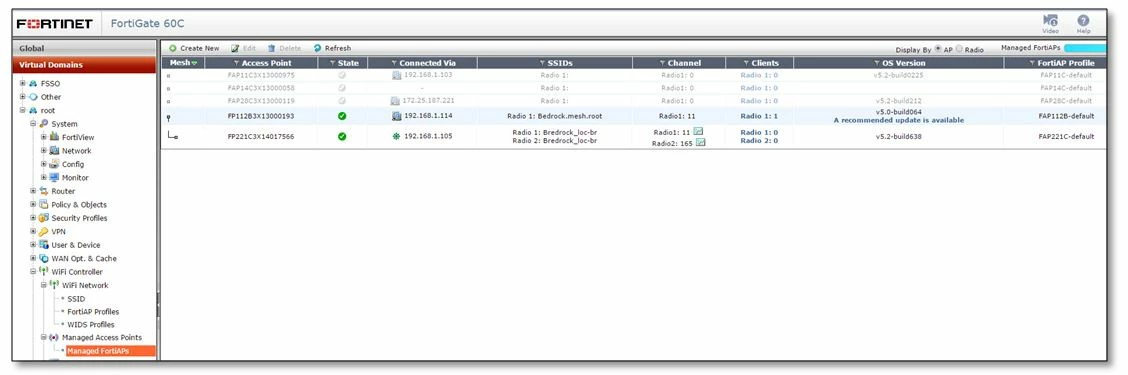Expand the FortiView tree node
Screen dimensions: 1128x375
(44, 137)
